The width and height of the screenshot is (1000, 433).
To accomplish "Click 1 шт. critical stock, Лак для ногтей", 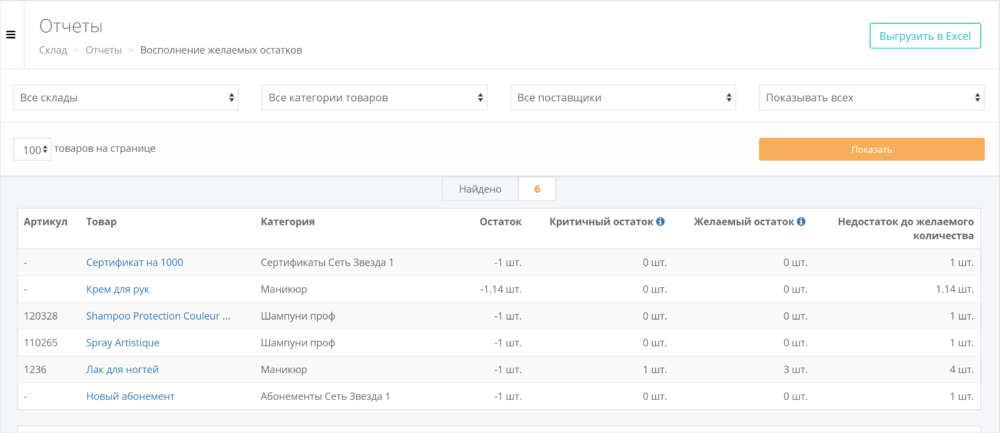I will click(x=656, y=369).
